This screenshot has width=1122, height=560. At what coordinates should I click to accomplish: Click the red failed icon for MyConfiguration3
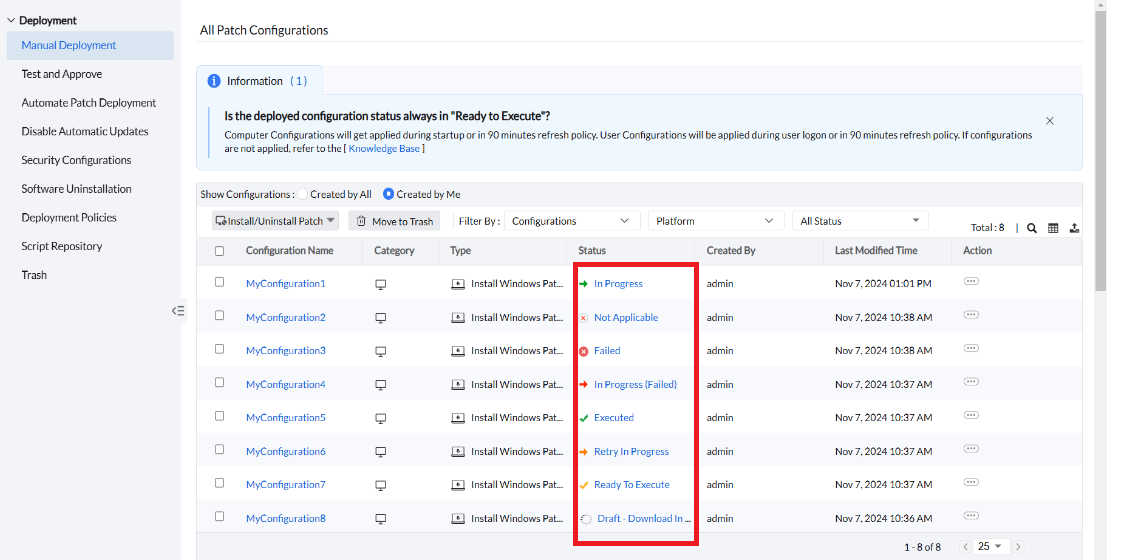(x=583, y=351)
